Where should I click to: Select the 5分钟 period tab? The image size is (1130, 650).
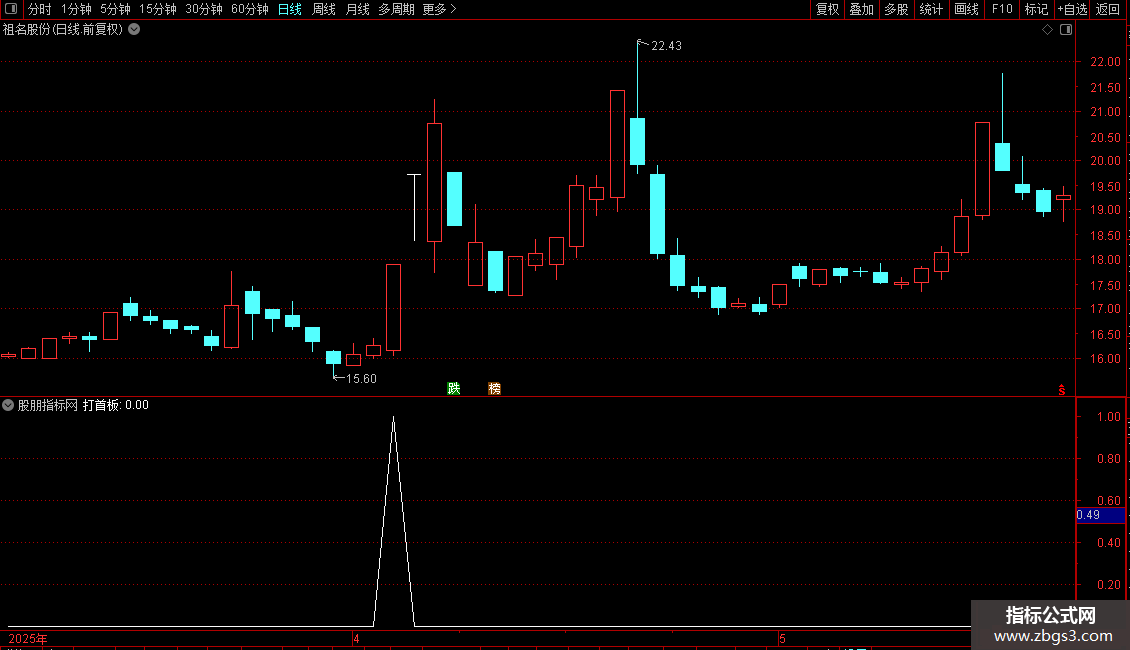coord(115,9)
